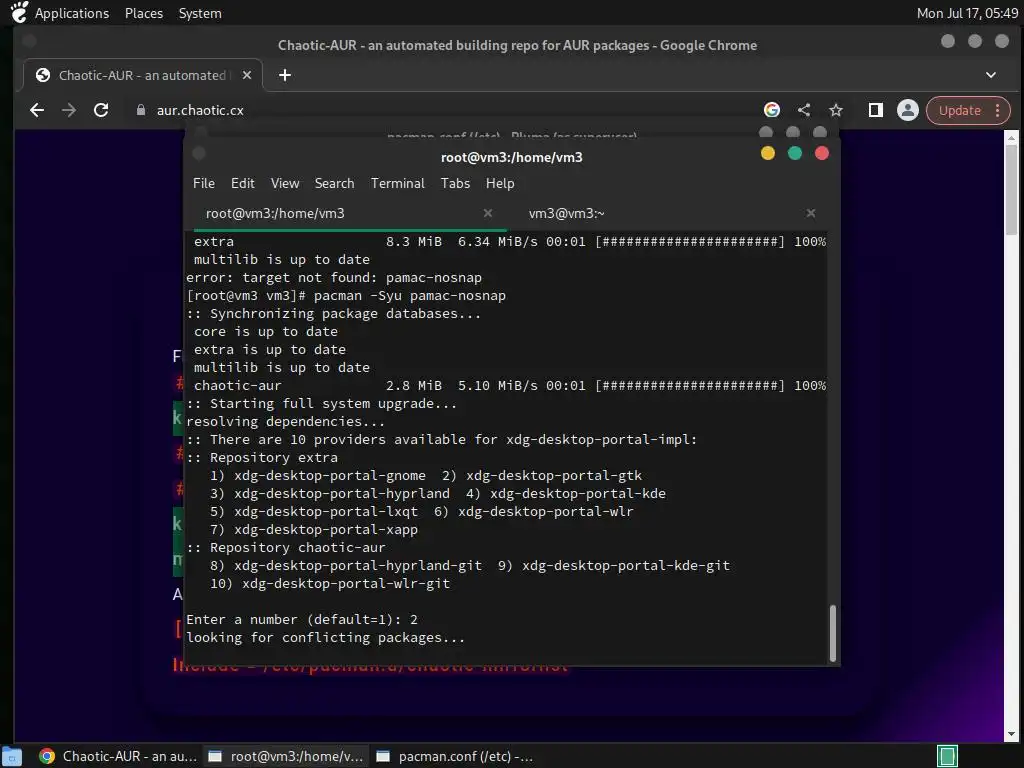
Task: Open Chrome profile avatar
Action: click(x=908, y=110)
